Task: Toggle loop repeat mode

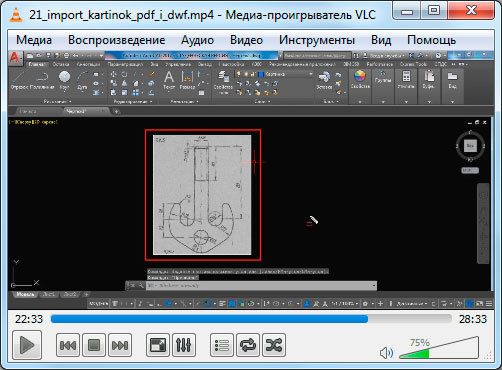Action: point(248,345)
